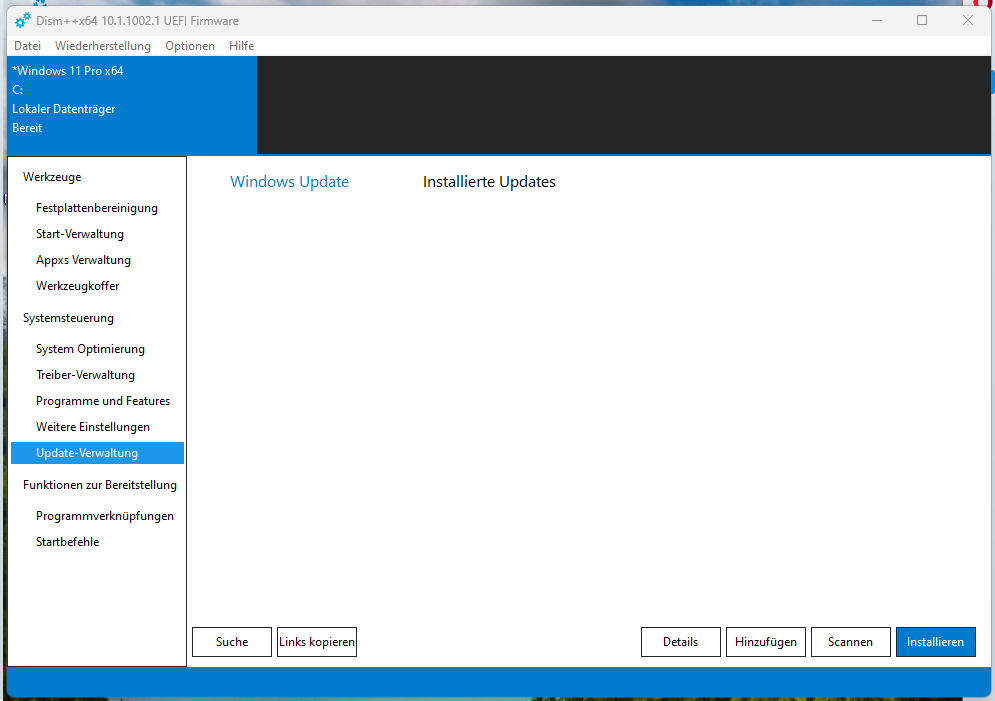The width and height of the screenshot is (995, 701).
Task: Click the Dism++ gear icon in title bar
Action: click(x=23, y=20)
